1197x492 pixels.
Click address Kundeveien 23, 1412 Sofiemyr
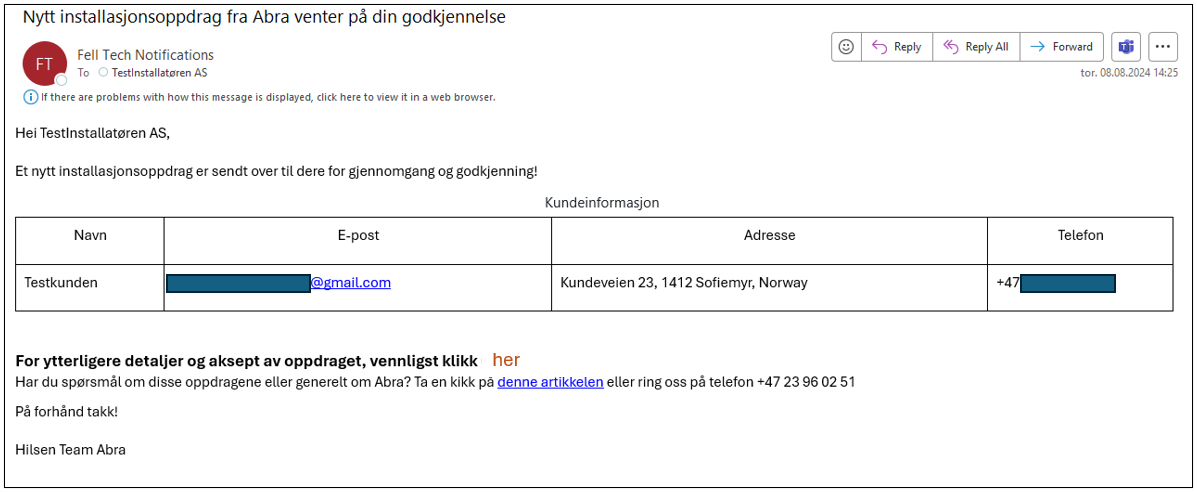(684, 283)
